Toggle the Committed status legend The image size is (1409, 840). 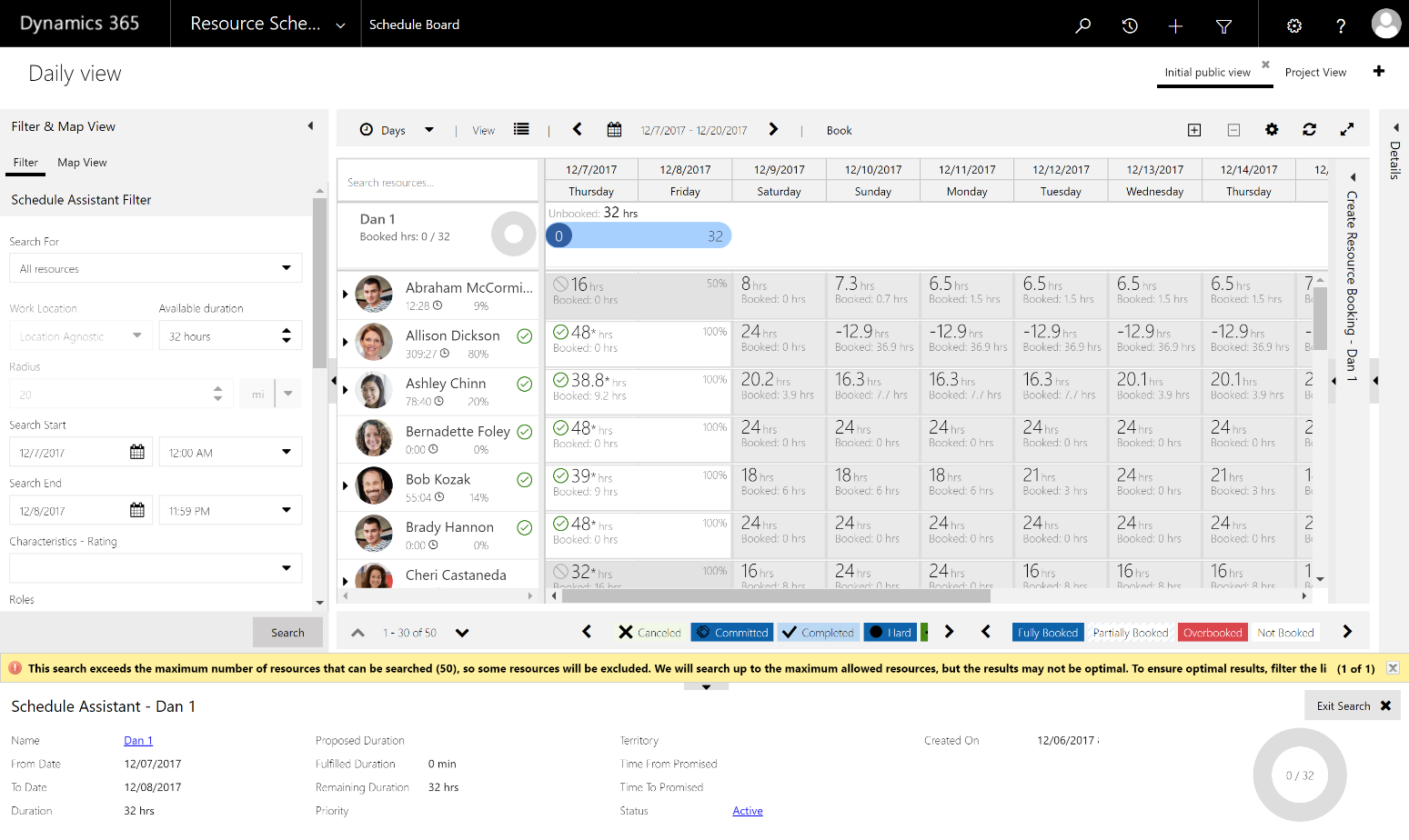tap(732, 633)
